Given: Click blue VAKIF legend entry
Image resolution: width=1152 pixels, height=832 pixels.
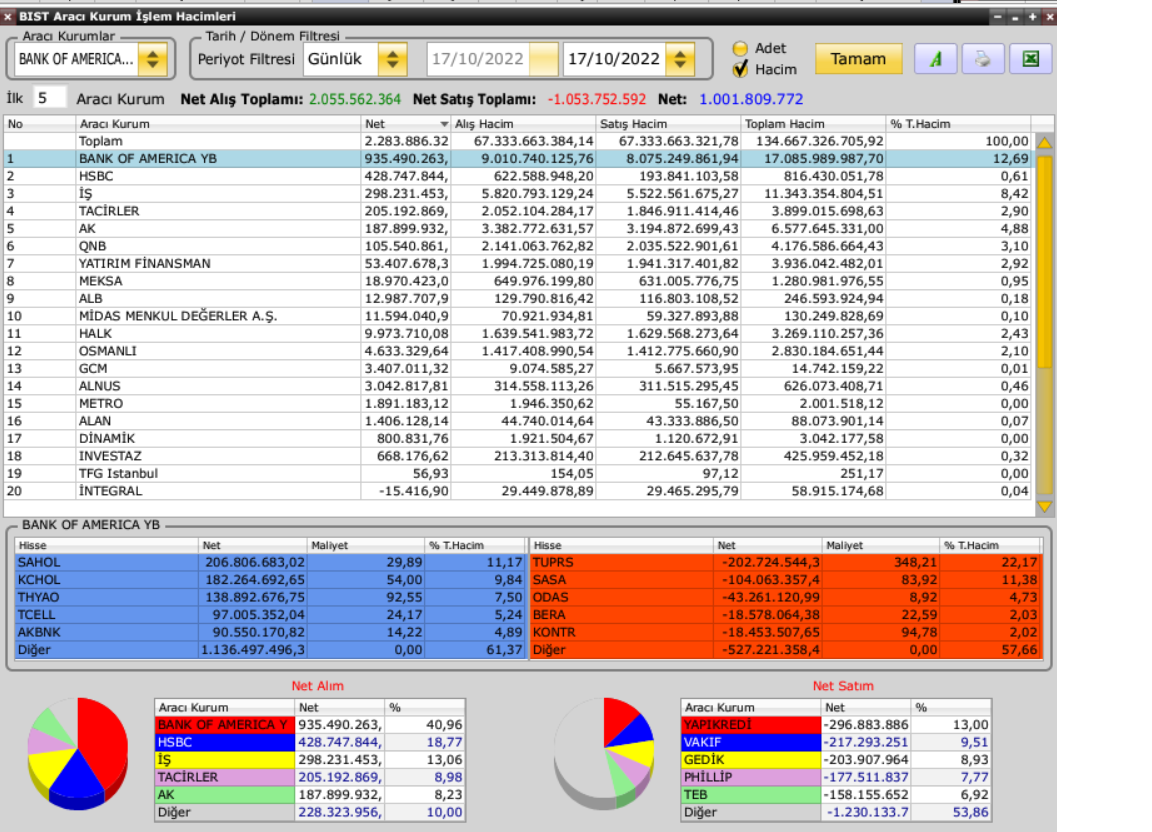Looking at the screenshot, I should click(751, 742).
